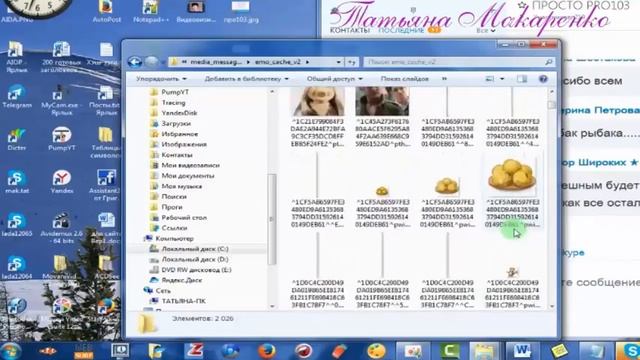Click the Windows Start orb
Screen dimensions: 640x360
(10, 351)
